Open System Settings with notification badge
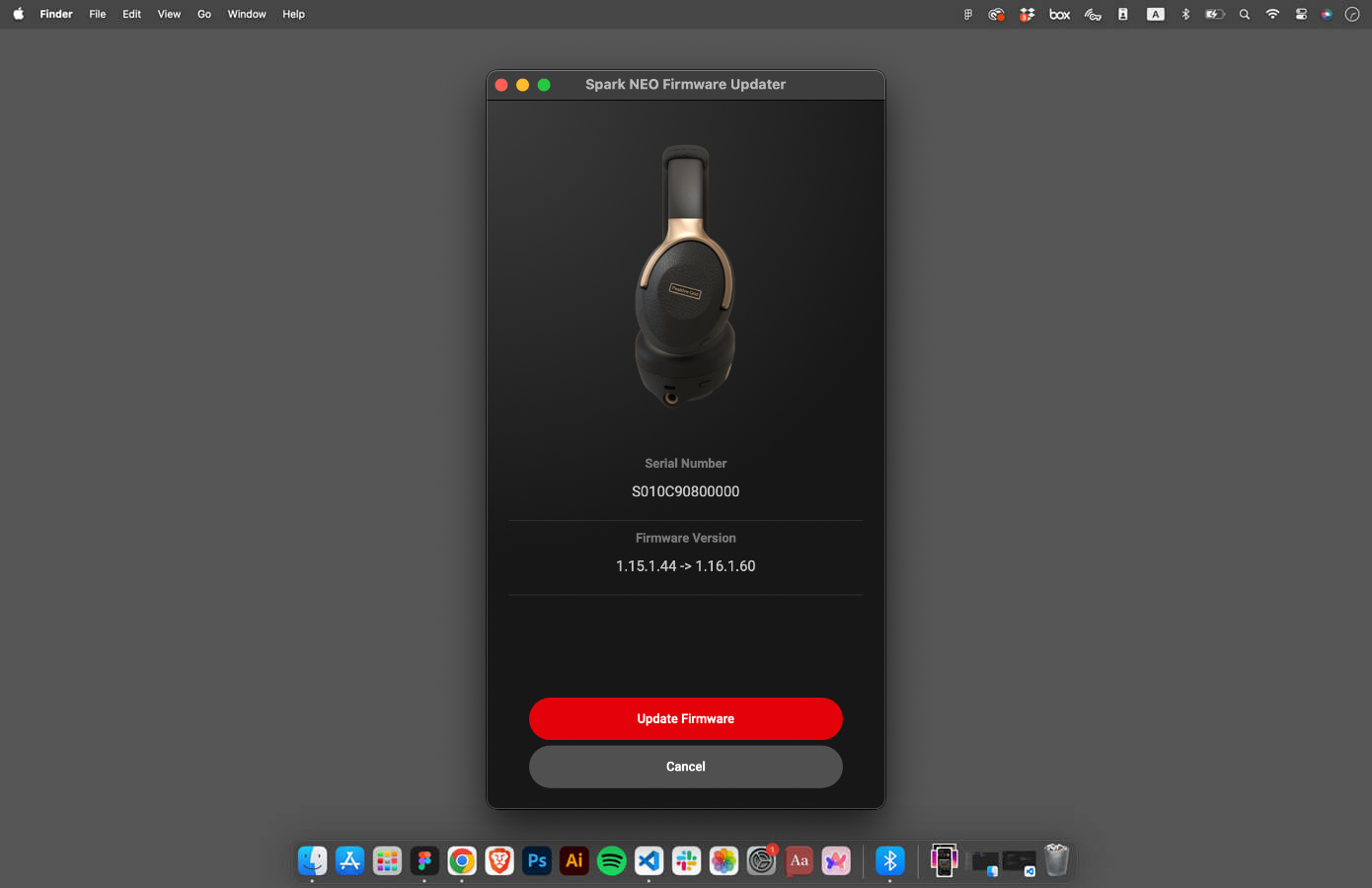The width and height of the screenshot is (1372, 888). click(x=761, y=860)
